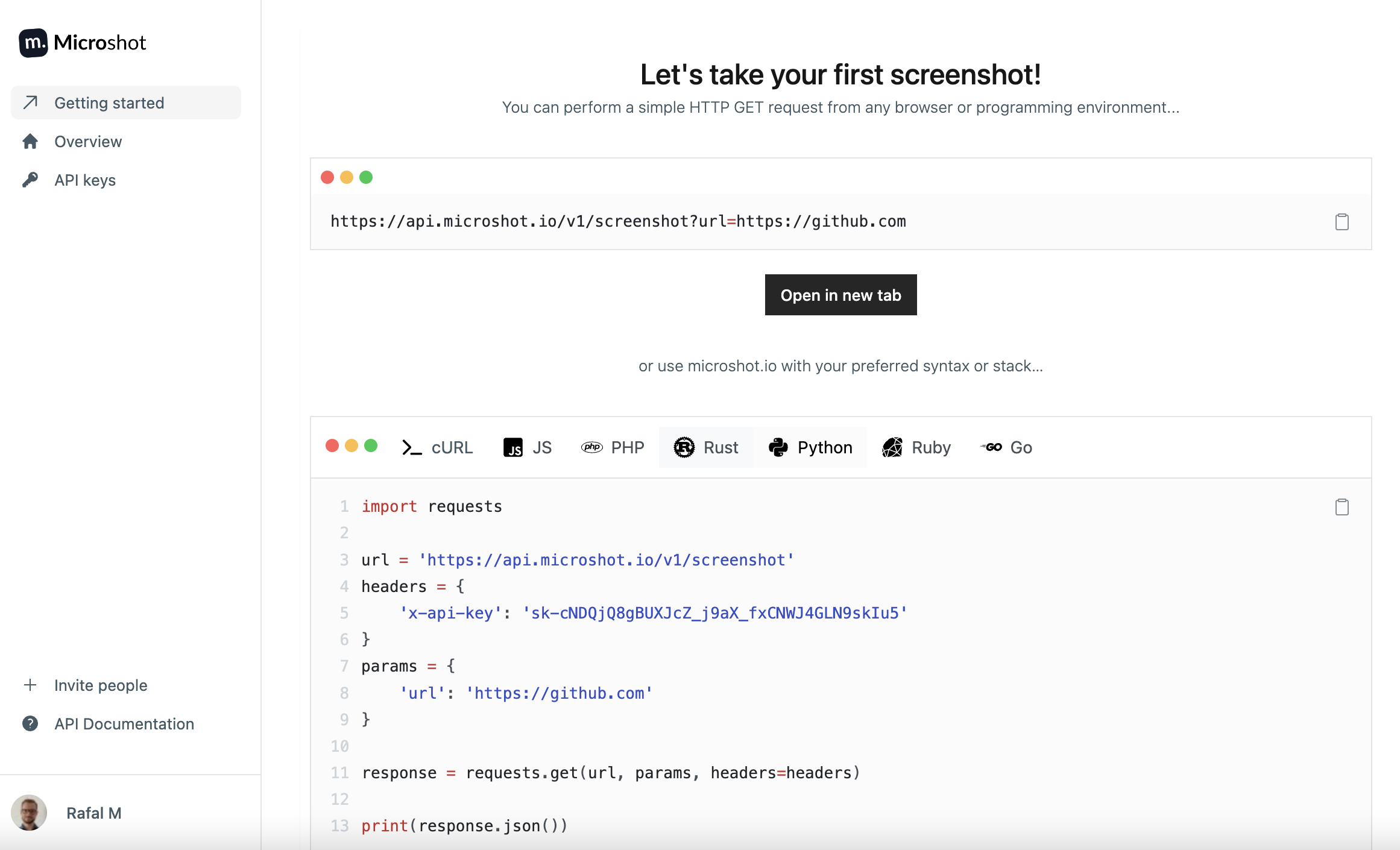Click the API Documentation question-mark icon
1400x850 pixels.
coord(30,723)
